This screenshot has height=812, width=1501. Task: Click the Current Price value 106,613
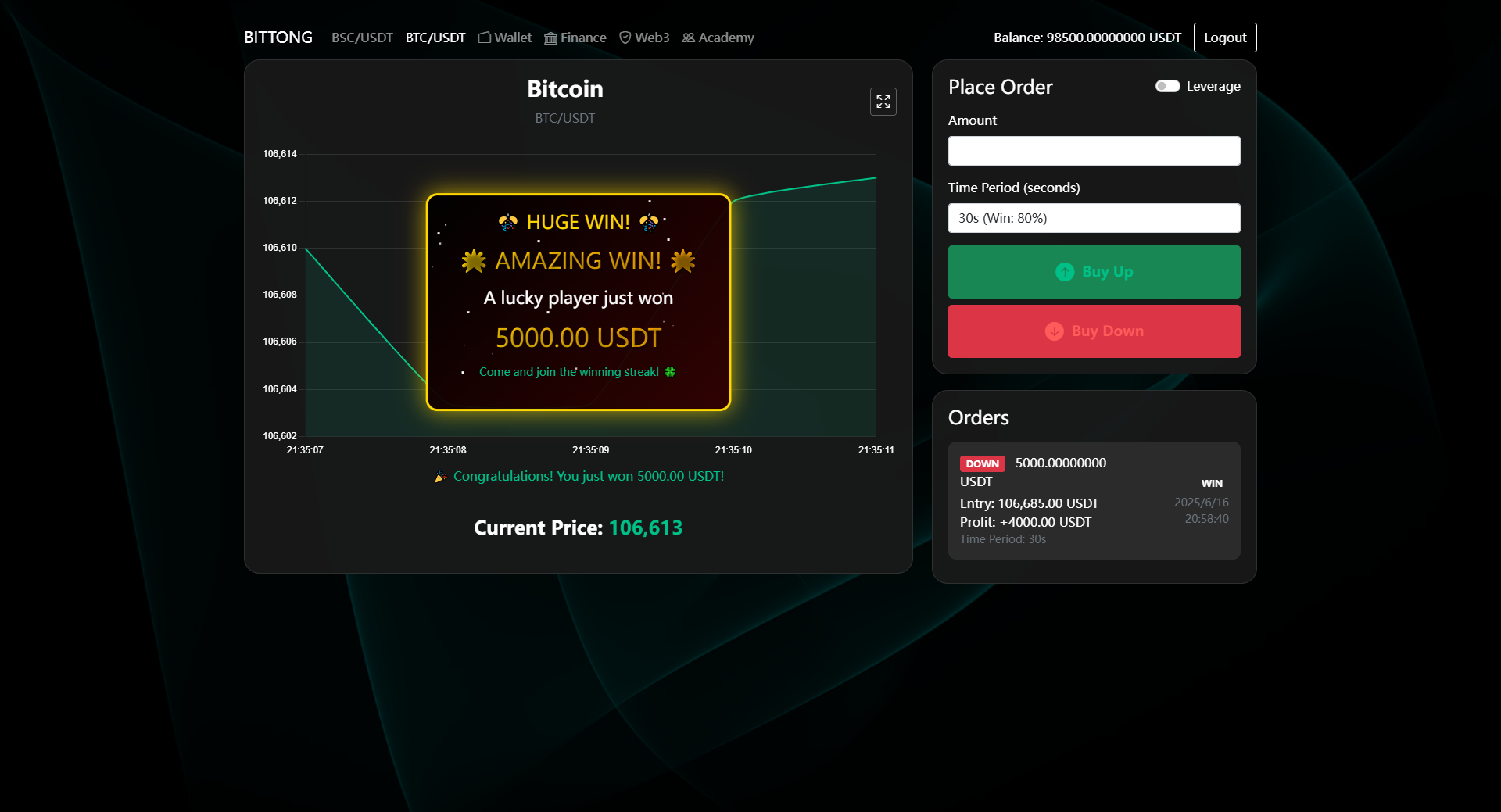(645, 528)
